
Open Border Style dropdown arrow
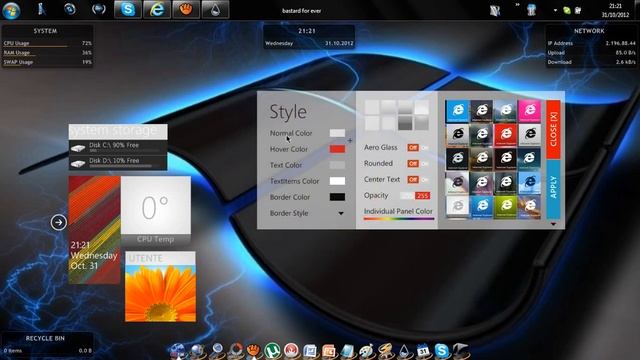click(x=340, y=213)
